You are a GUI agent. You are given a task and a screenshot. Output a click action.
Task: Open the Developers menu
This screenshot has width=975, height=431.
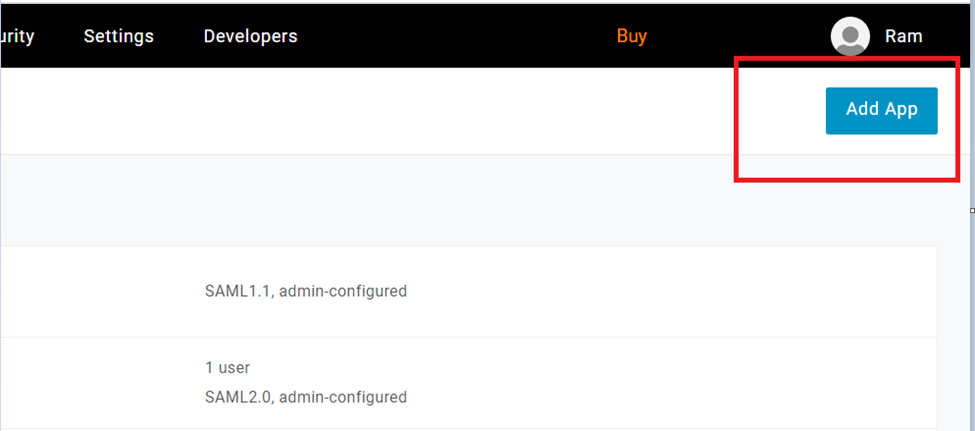coord(250,37)
